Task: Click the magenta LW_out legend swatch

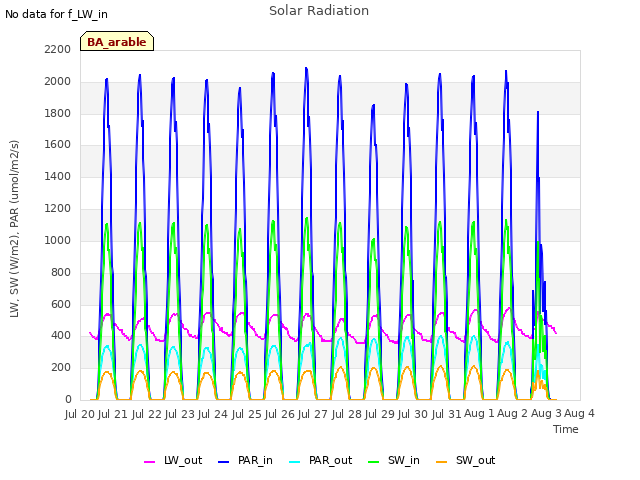Action: click(149, 462)
